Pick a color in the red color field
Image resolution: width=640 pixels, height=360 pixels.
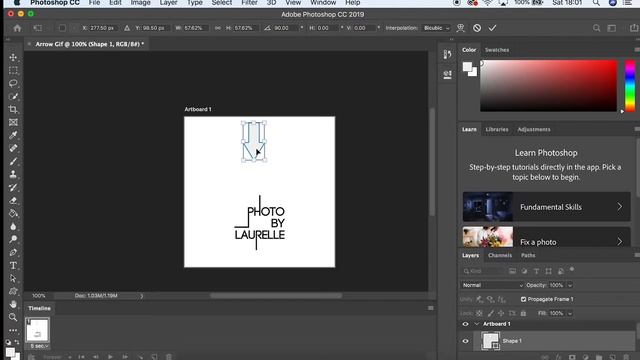(548, 86)
